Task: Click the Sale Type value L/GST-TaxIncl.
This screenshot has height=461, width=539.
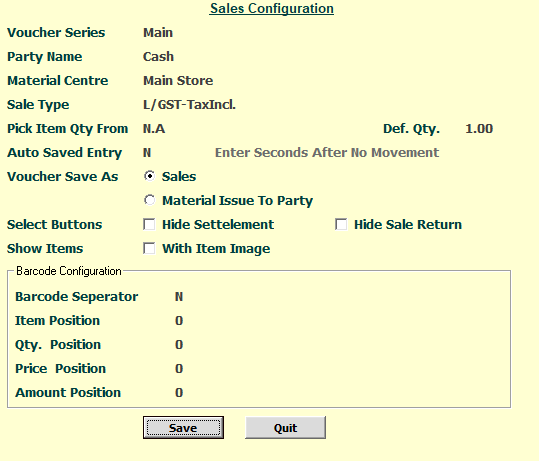Action: 189,105
